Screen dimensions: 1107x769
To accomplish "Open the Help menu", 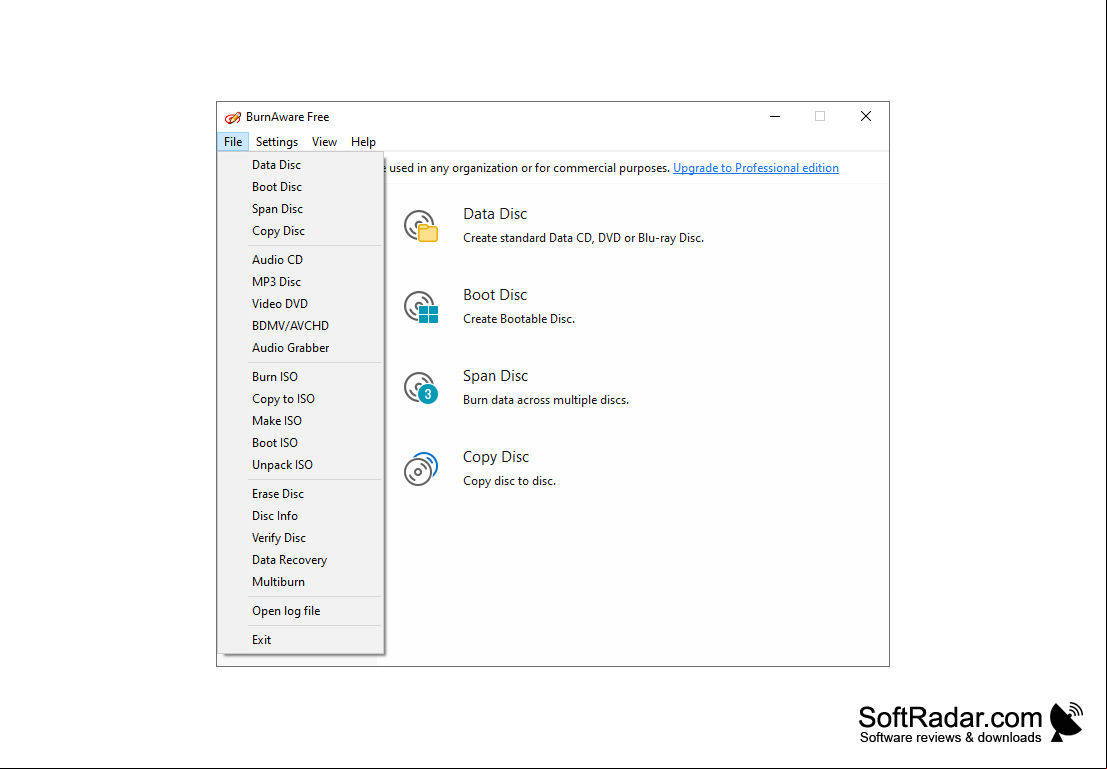I will [363, 142].
